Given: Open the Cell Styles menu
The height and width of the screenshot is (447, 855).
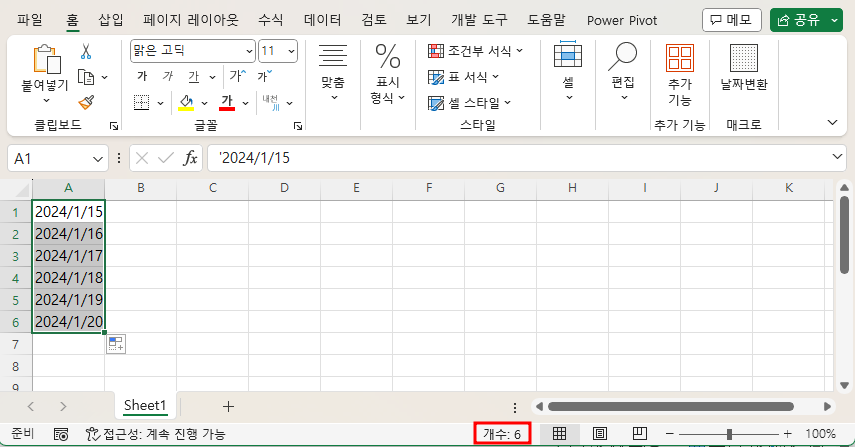Looking at the screenshot, I should point(469,102).
